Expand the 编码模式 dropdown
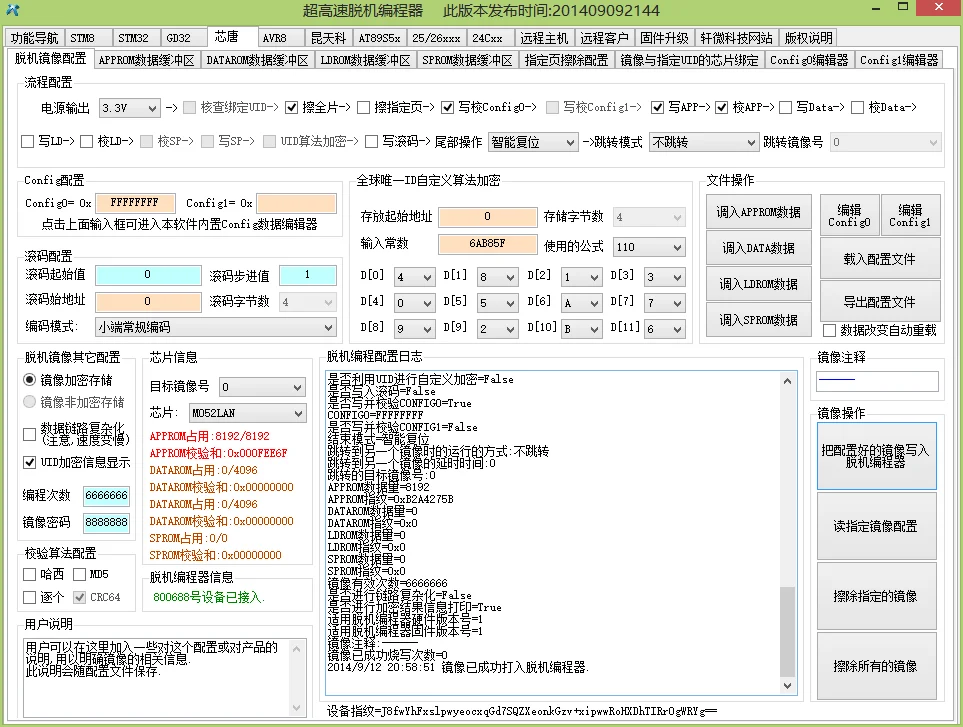 [216, 327]
